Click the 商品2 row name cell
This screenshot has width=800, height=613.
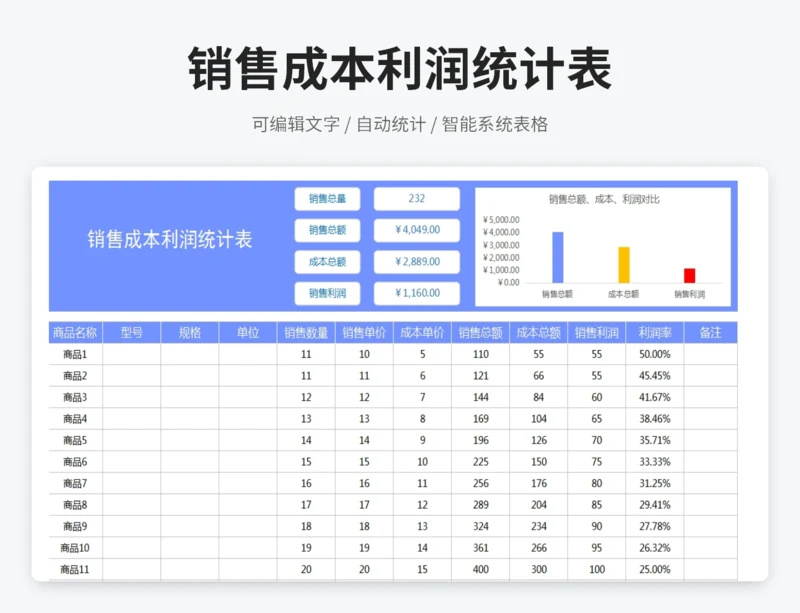coord(76,376)
